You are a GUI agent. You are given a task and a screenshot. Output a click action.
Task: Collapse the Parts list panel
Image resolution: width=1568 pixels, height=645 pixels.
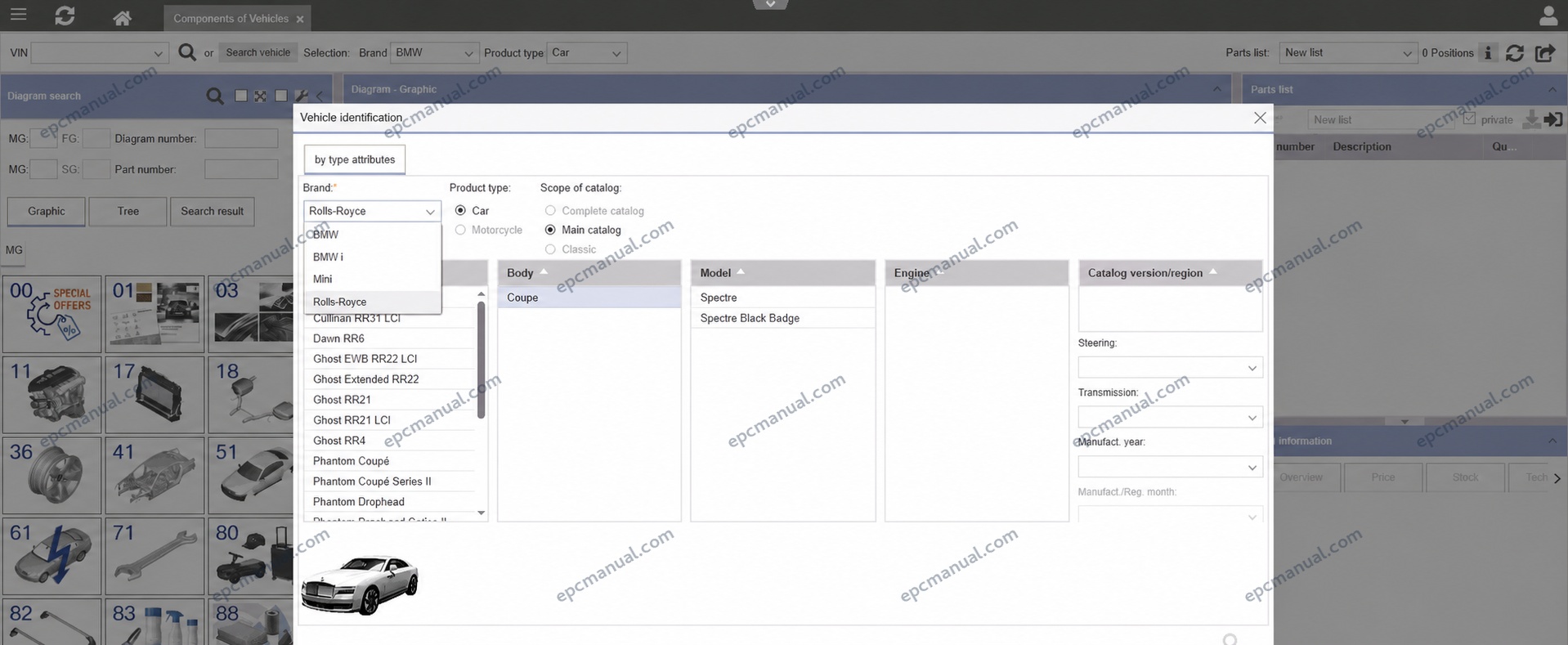point(1552,89)
